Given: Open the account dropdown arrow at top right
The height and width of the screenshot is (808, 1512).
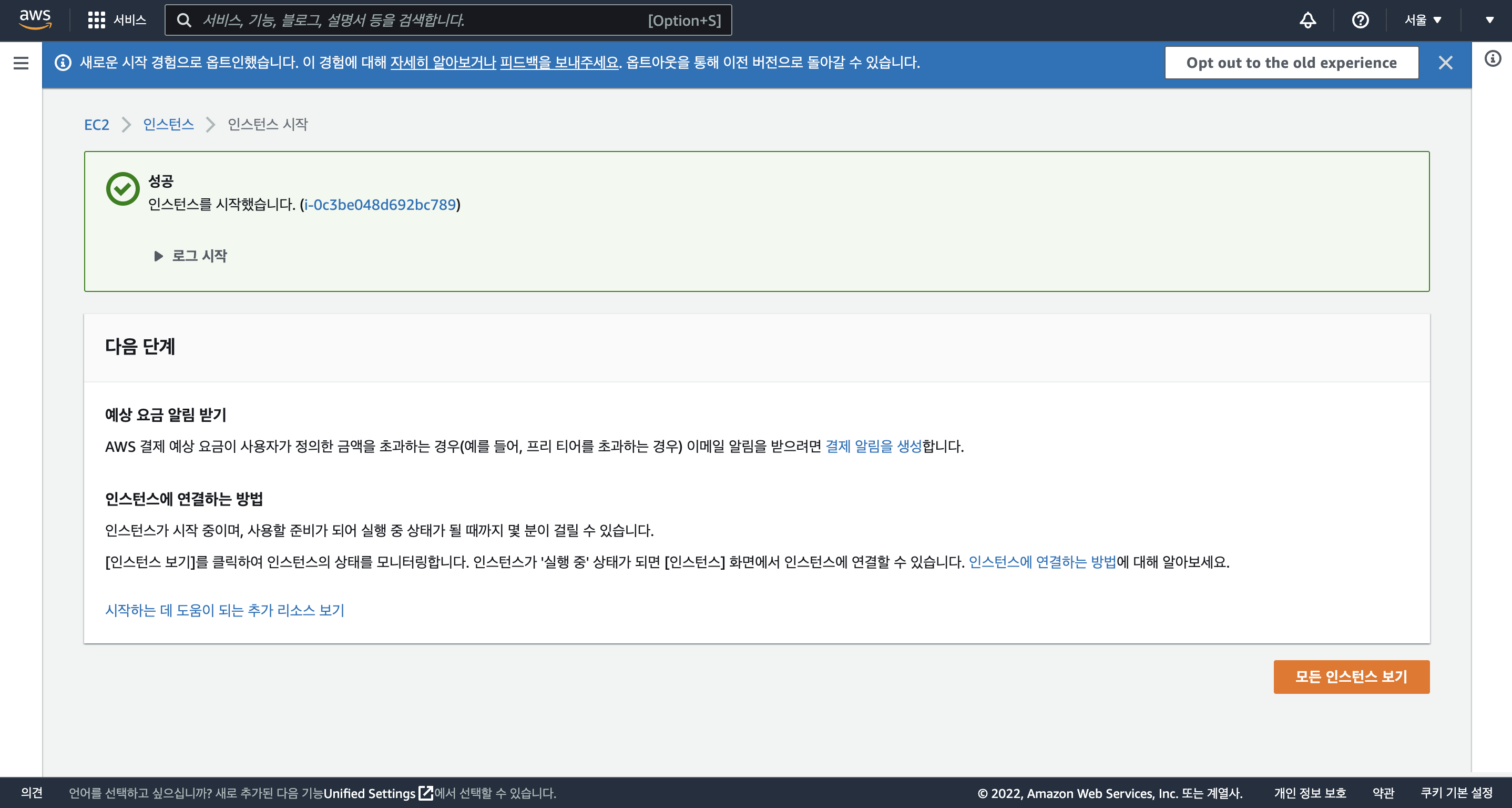Looking at the screenshot, I should (x=1489, y=20).
